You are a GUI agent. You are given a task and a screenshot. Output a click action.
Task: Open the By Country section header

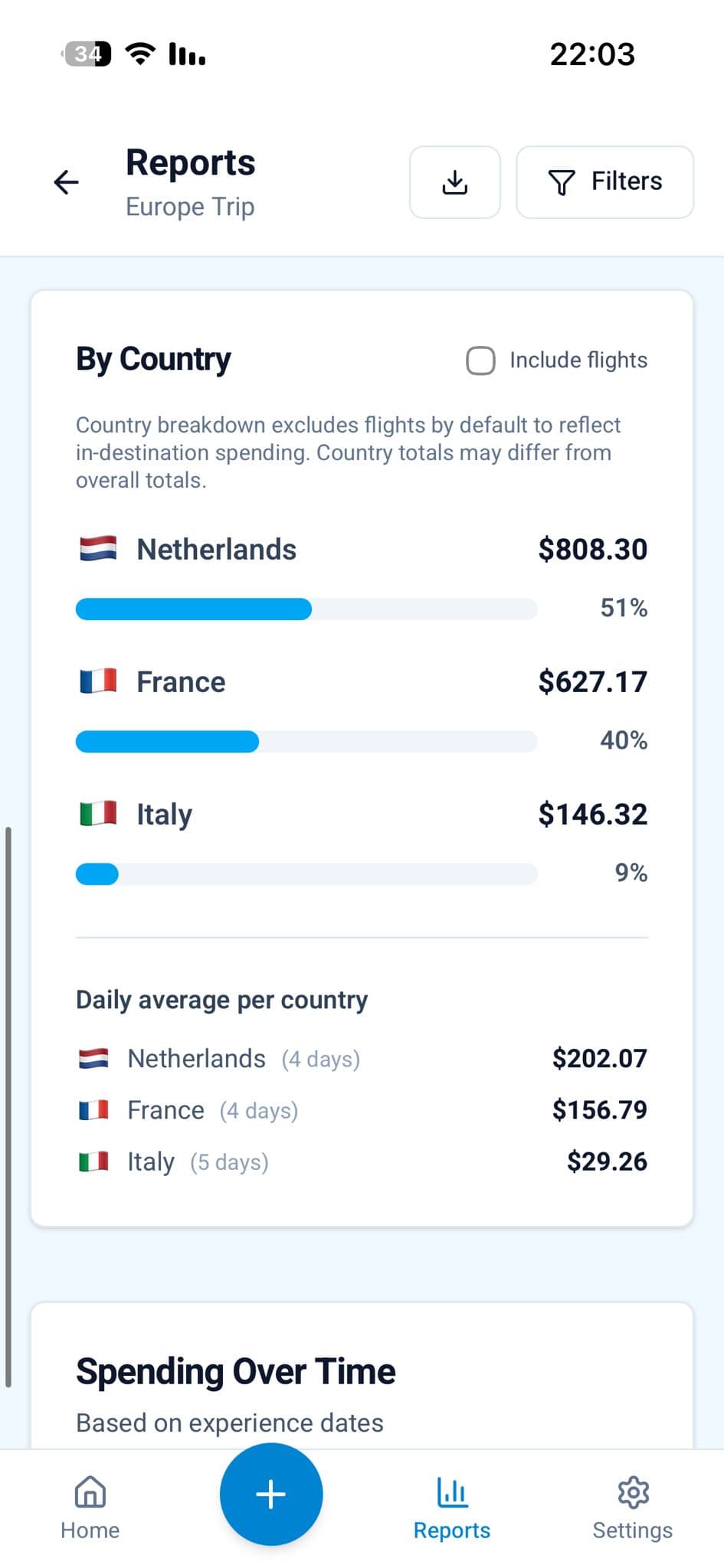[x=153, y=359]
